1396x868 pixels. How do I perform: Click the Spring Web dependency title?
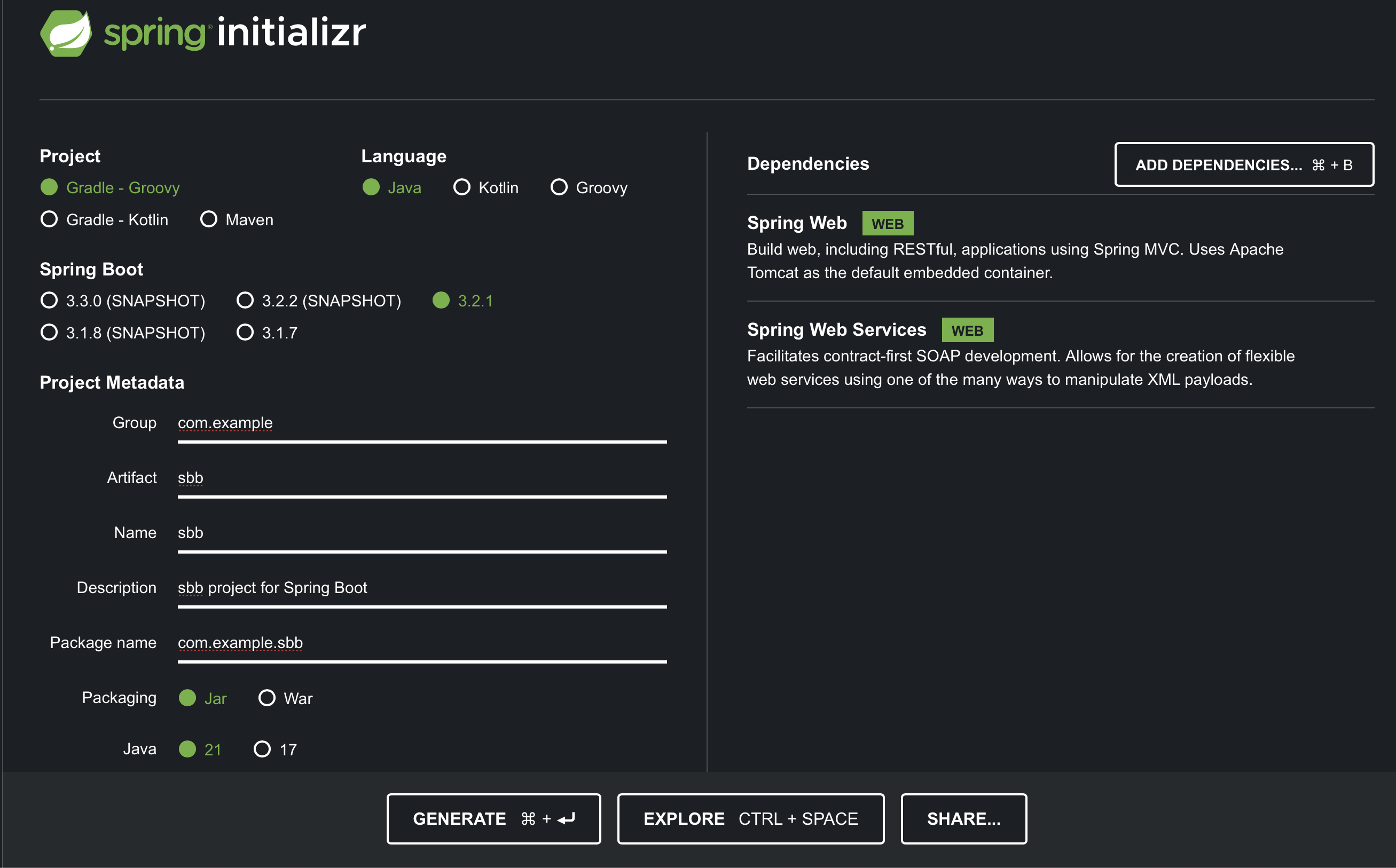pyautogui.click(x=796, y=223)
